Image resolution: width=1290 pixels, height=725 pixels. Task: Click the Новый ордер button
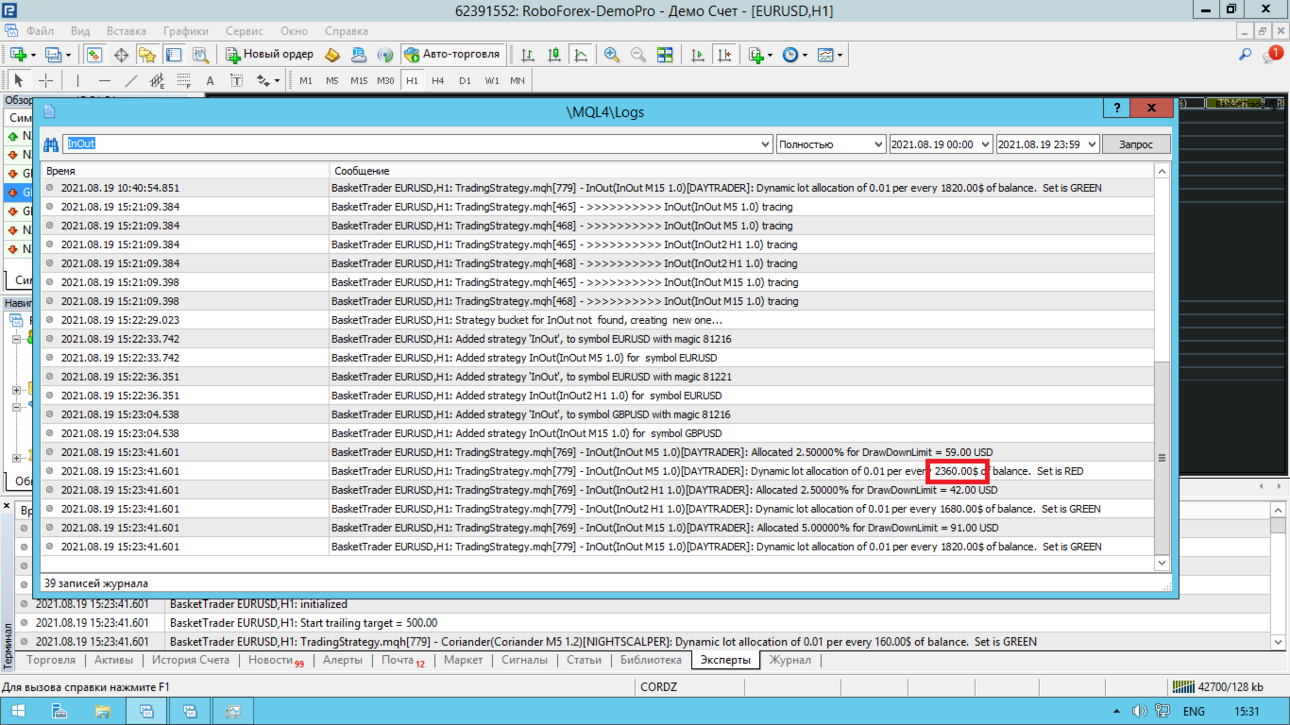tap(269, 55)
